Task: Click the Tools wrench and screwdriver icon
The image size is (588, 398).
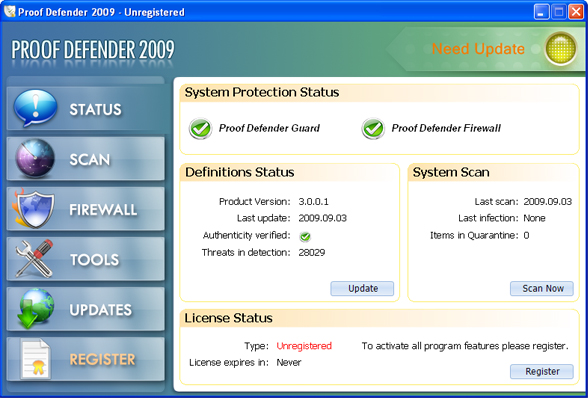Action: coord(34,259)
